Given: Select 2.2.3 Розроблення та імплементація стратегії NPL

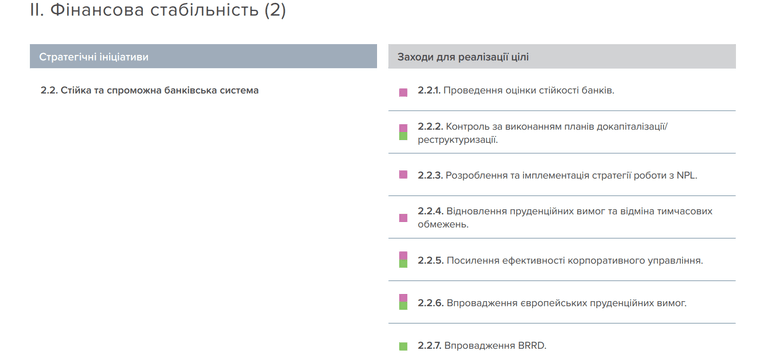Looking at the screenshot, I should (x=557, y=175).
